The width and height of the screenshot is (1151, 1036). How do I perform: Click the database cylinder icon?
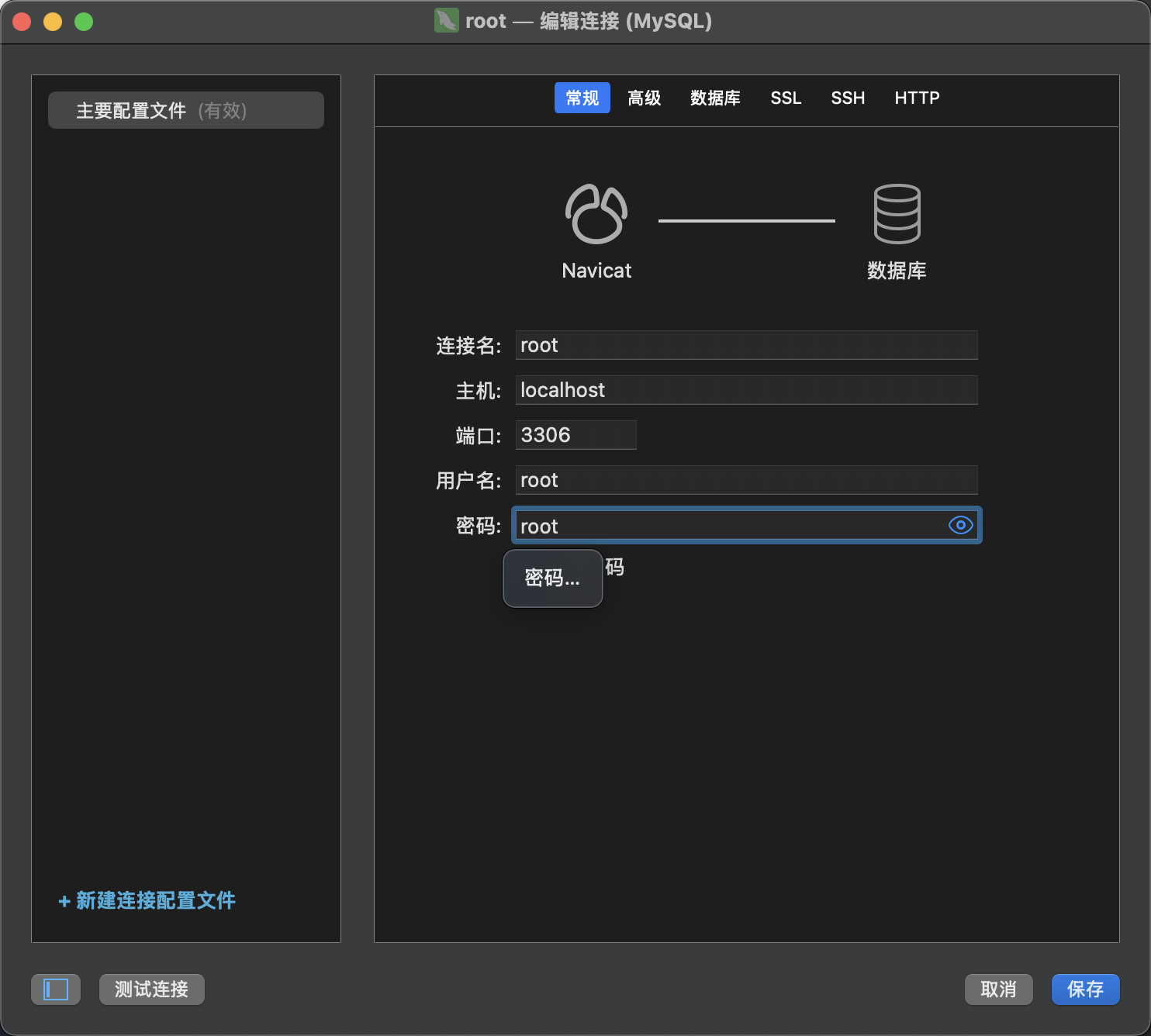[x=897, y=214]
